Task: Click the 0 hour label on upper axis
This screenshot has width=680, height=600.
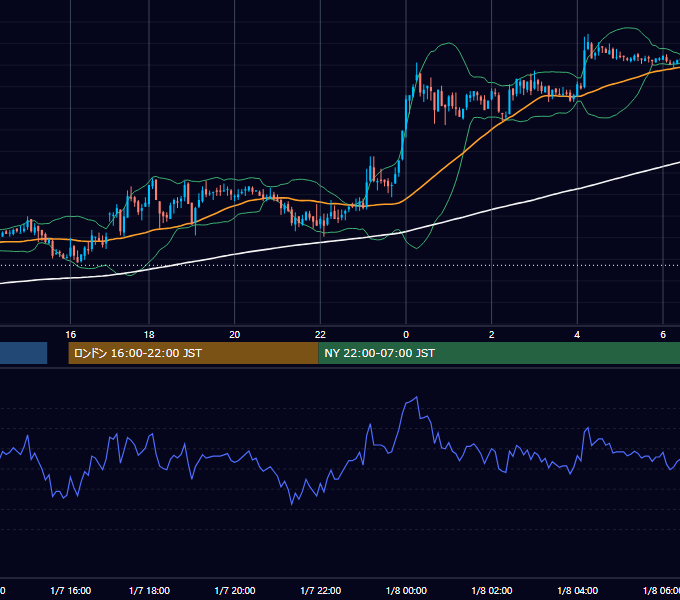Action: [406, 335]
